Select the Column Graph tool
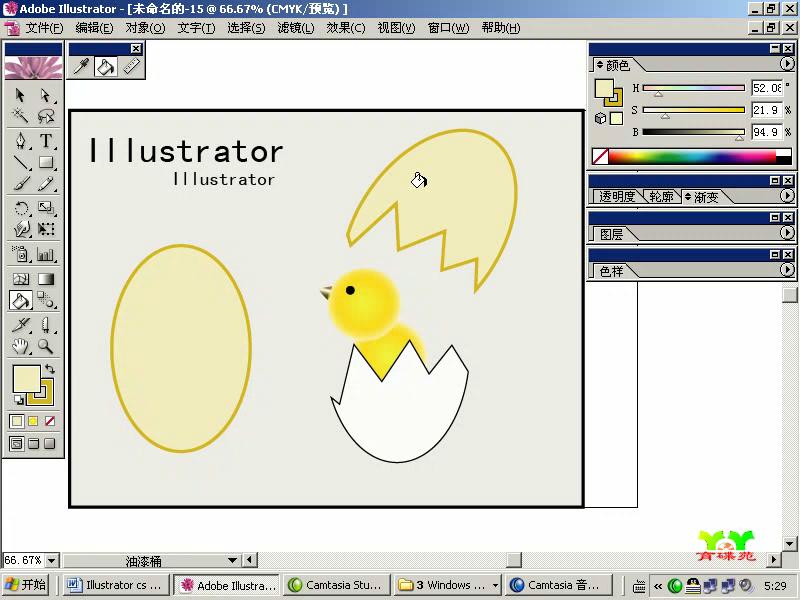The height and width of the screenshot is (600, 800). (45, 254)
